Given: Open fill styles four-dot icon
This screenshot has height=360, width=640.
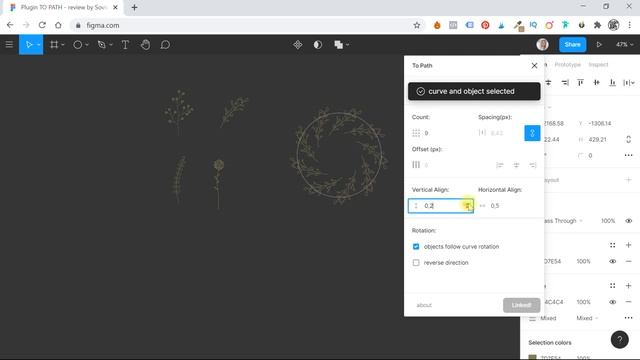Looking at the screenshot, I should point(613,245).
